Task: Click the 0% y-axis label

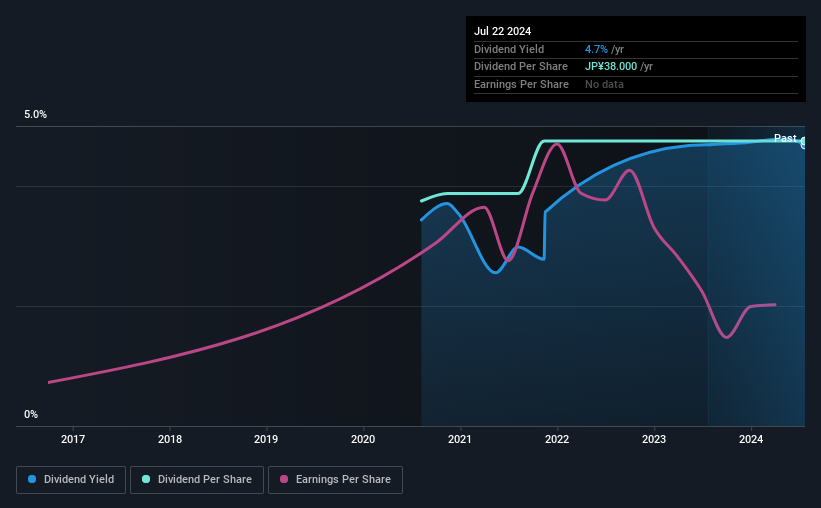Action: point(31,415)
